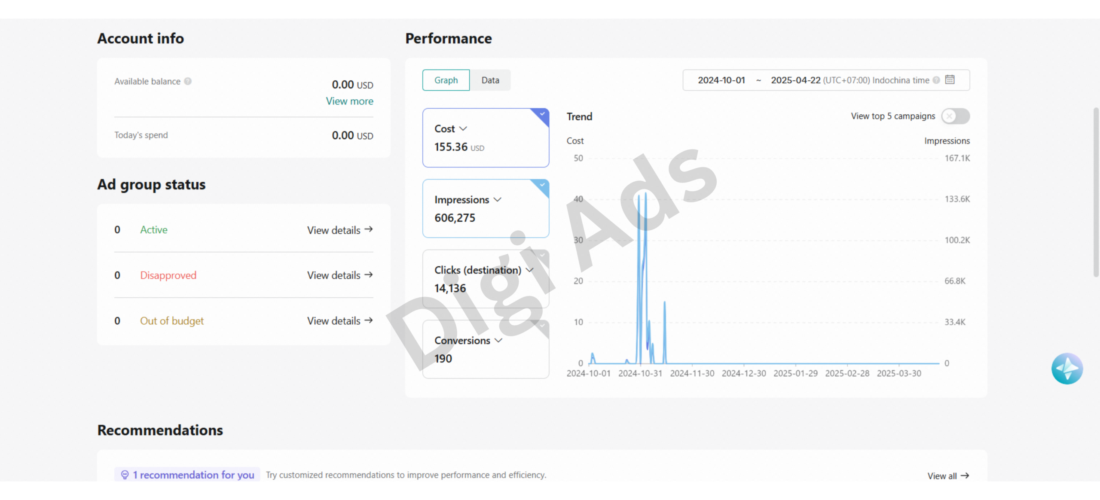Expand the Clicks (destination) dropdown chevron

[530, 270]
